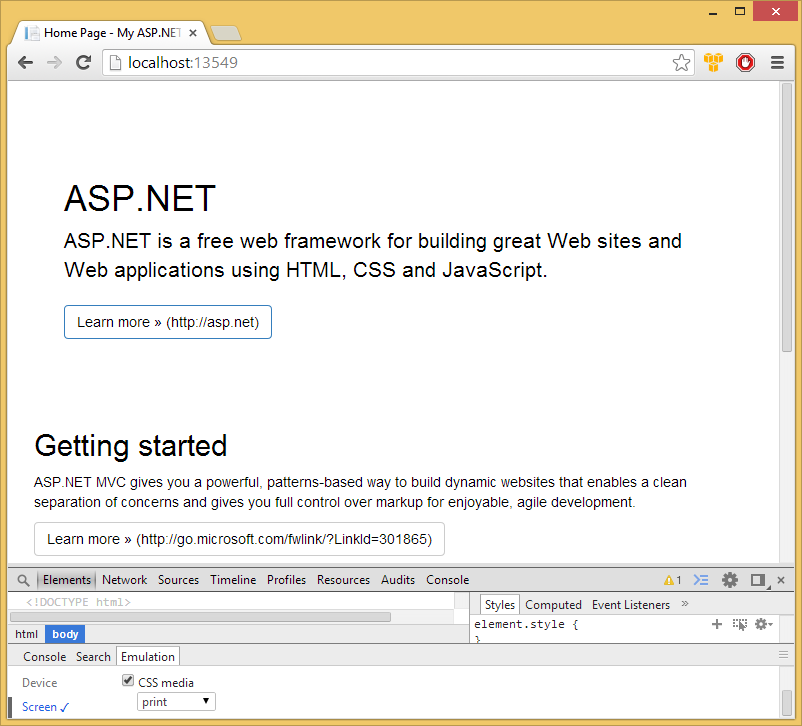Click the drawer vertical scrollbar
The width and height of the screenshot is (802, 726).
click(787, 703)
